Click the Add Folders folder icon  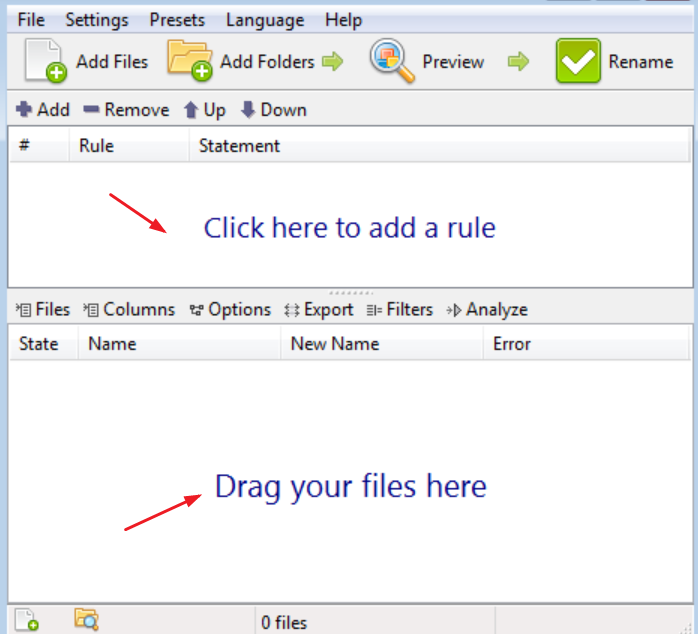coord(190,60)
